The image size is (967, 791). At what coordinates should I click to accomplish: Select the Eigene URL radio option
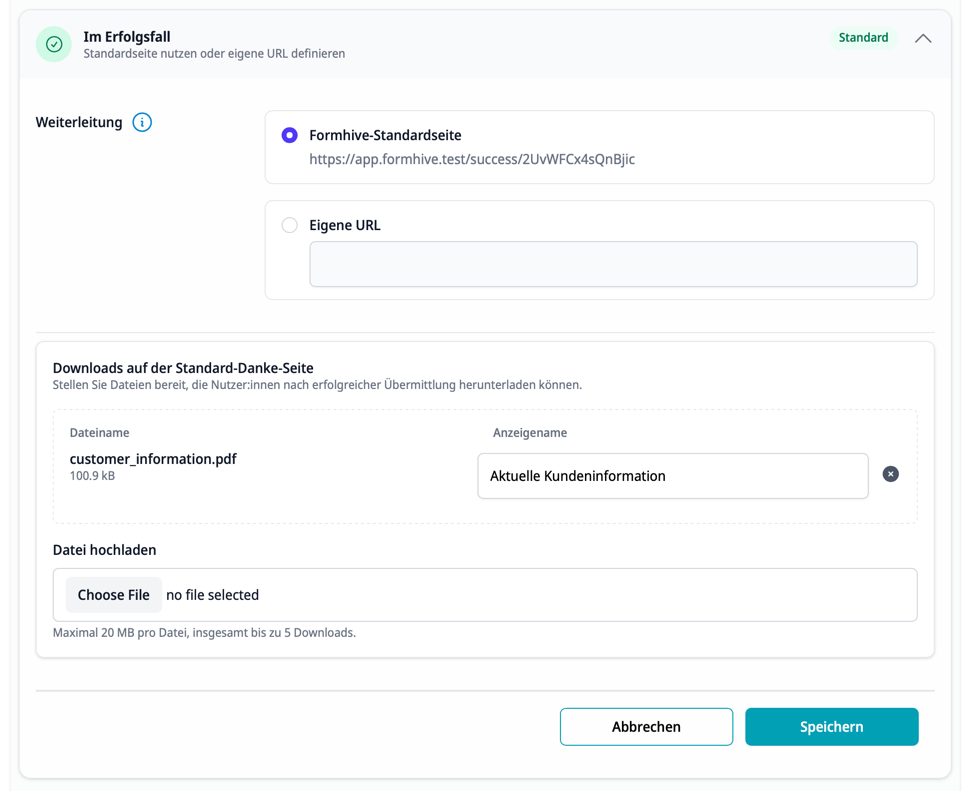(289, 225)
